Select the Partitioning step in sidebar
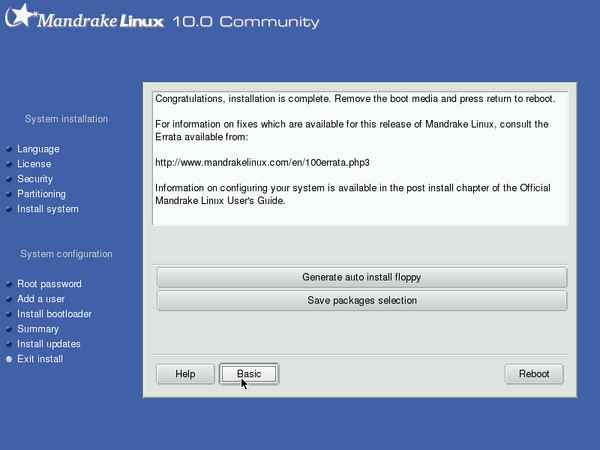This screenshot has width=600, height=450. pyautogui.click(x=41, y=194)
